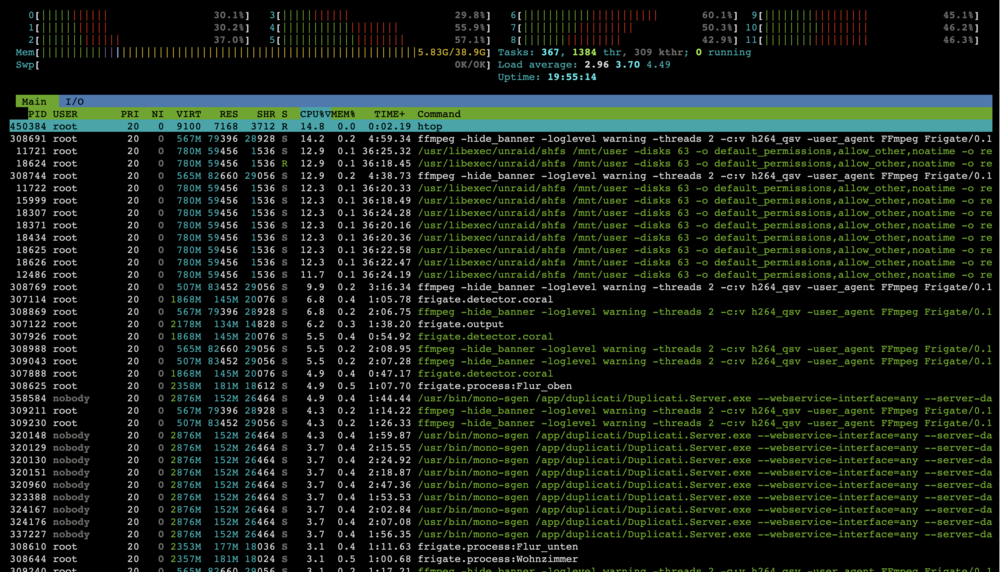The height and width of the screenshot is (572, 1000).
Task: Select frigate.detector.coral process PID 307926
Action: click(501, 337)
